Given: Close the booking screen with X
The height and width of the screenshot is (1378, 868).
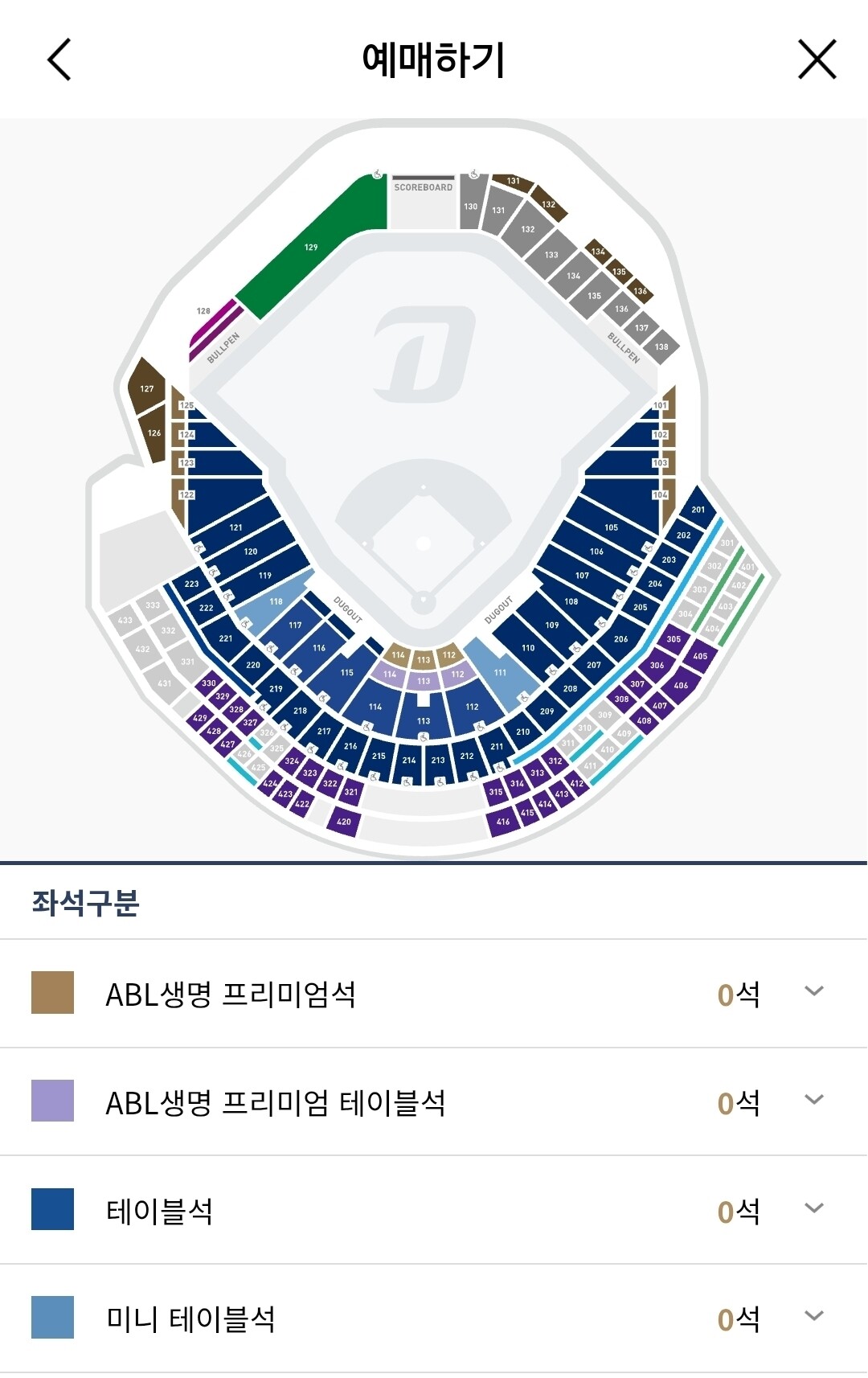Looking at the screenshot, I should [x=817, y=59].
